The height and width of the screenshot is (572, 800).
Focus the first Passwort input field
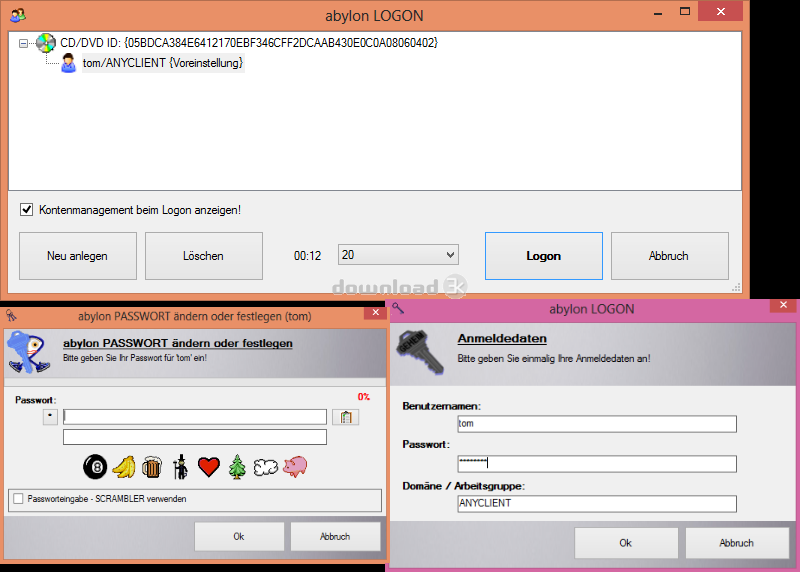pos(195,417)
